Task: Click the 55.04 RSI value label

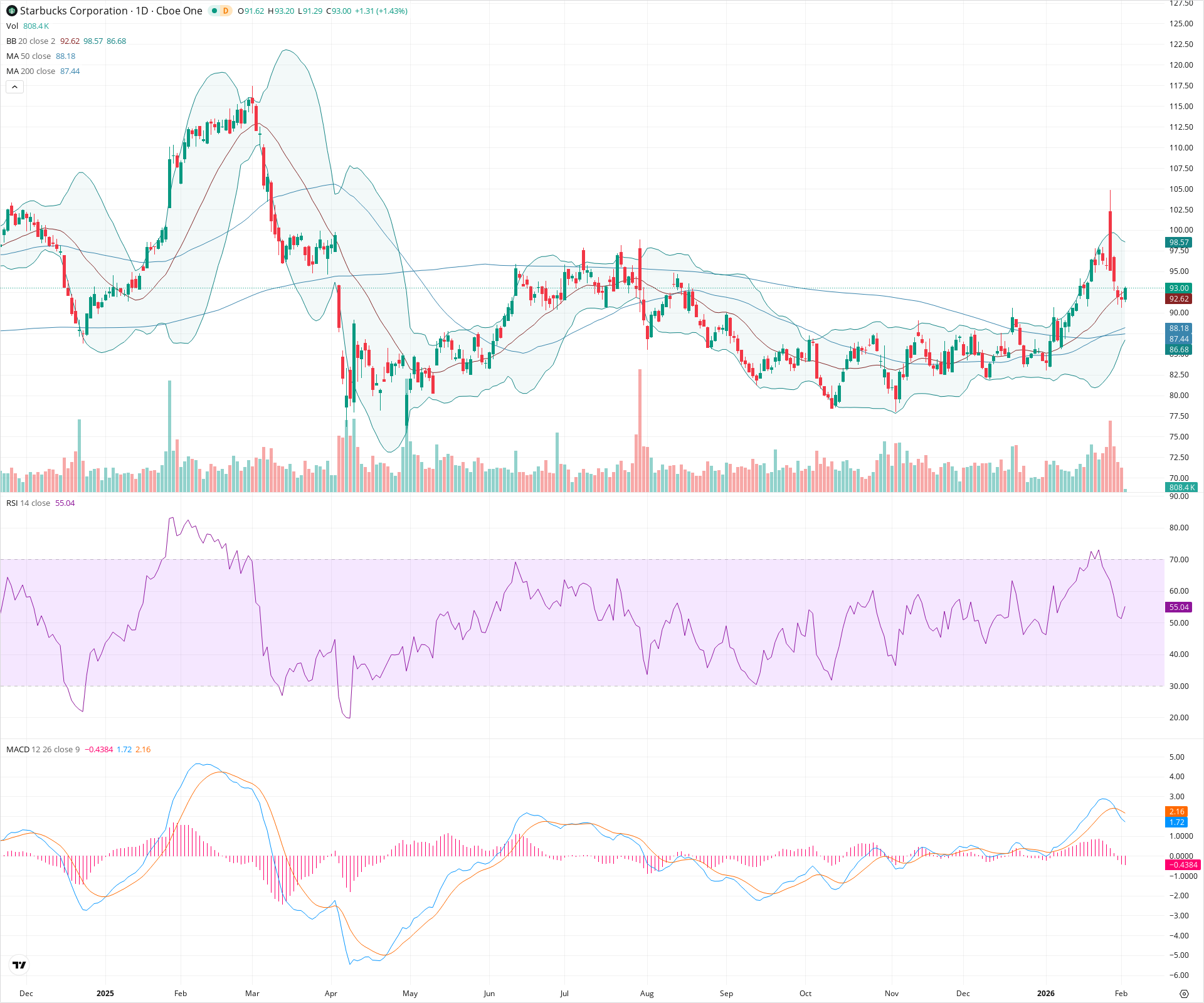Action: [x=1178, y=607]
